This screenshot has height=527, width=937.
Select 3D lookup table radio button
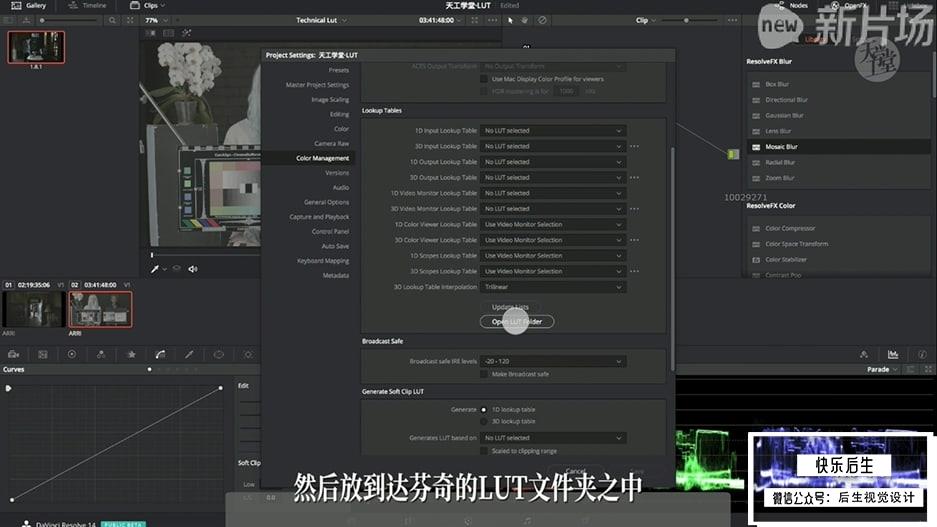pyautogui.click(x=484, y=422)
